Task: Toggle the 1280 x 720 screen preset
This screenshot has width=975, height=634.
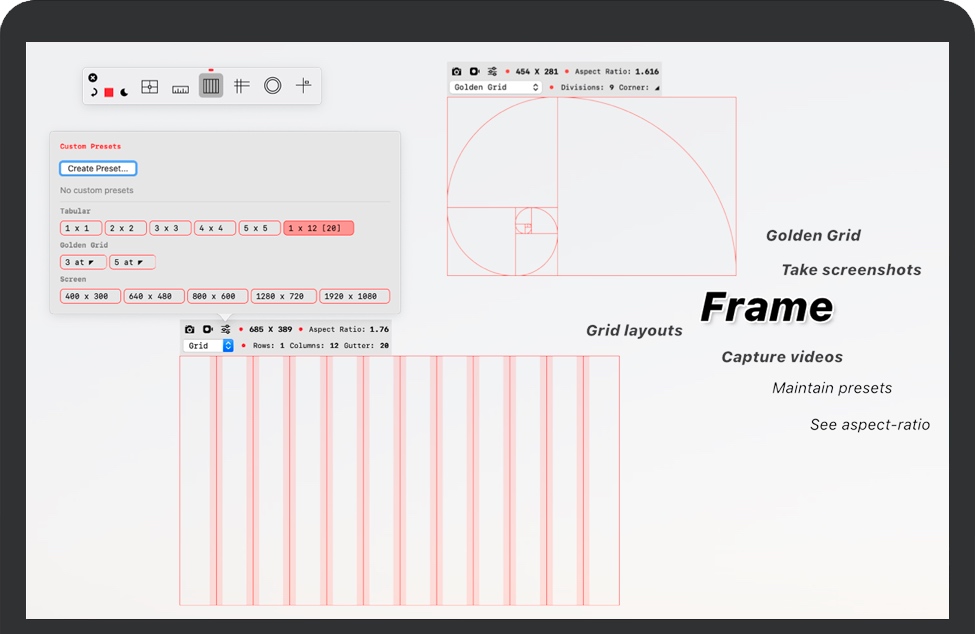Action: (283, 296)
